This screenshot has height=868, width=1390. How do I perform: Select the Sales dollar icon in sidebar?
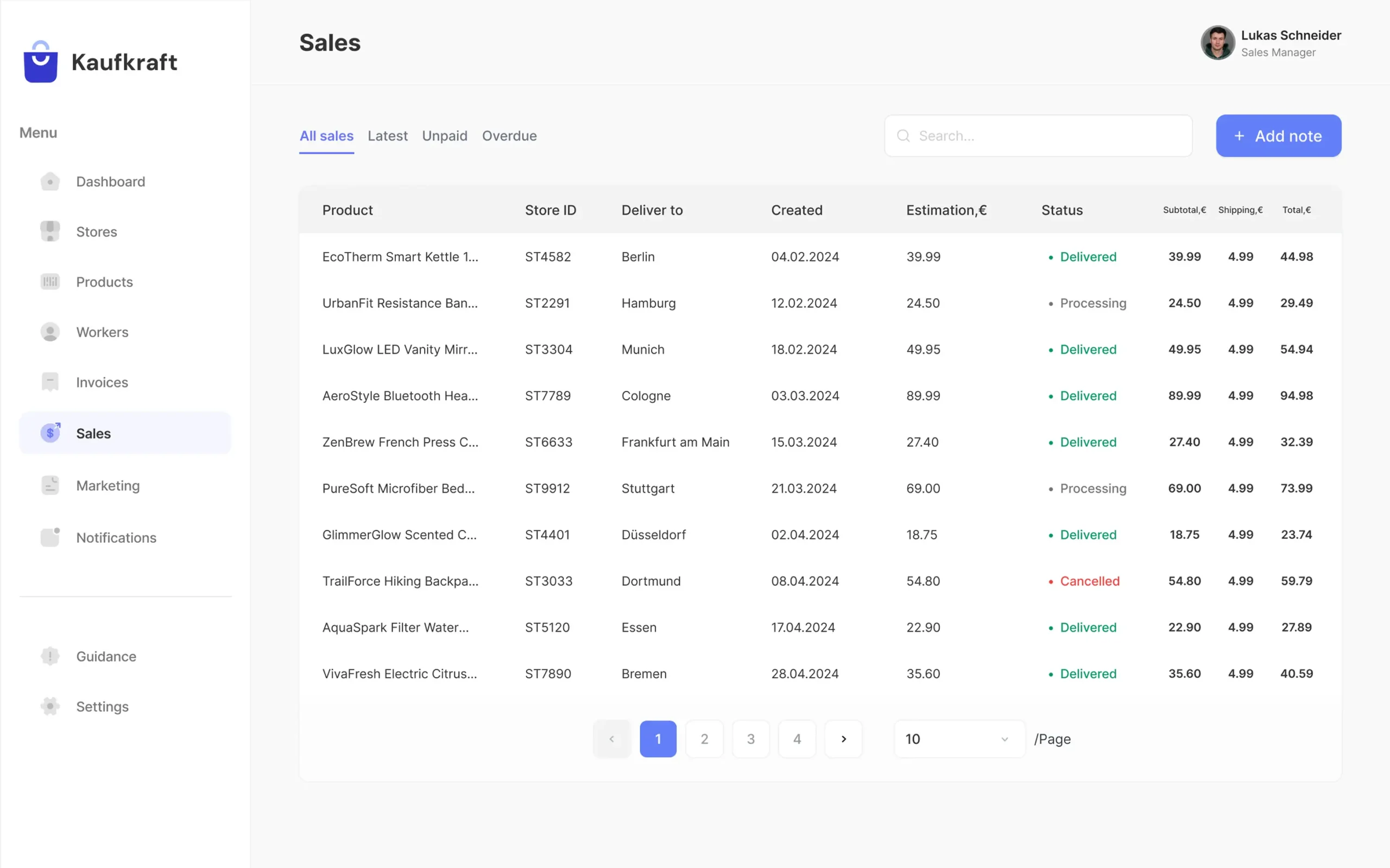pos(50,433)
